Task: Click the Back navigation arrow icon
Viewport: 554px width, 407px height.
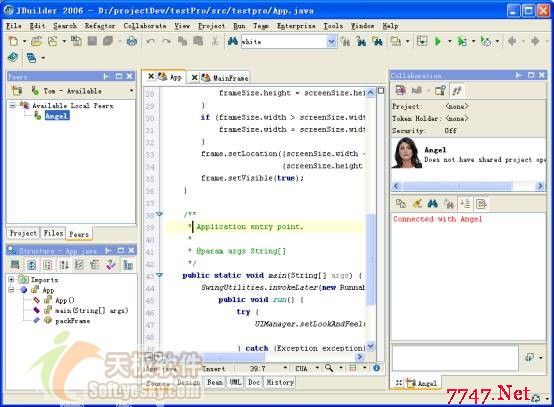Action: click(x=512, y=41)
